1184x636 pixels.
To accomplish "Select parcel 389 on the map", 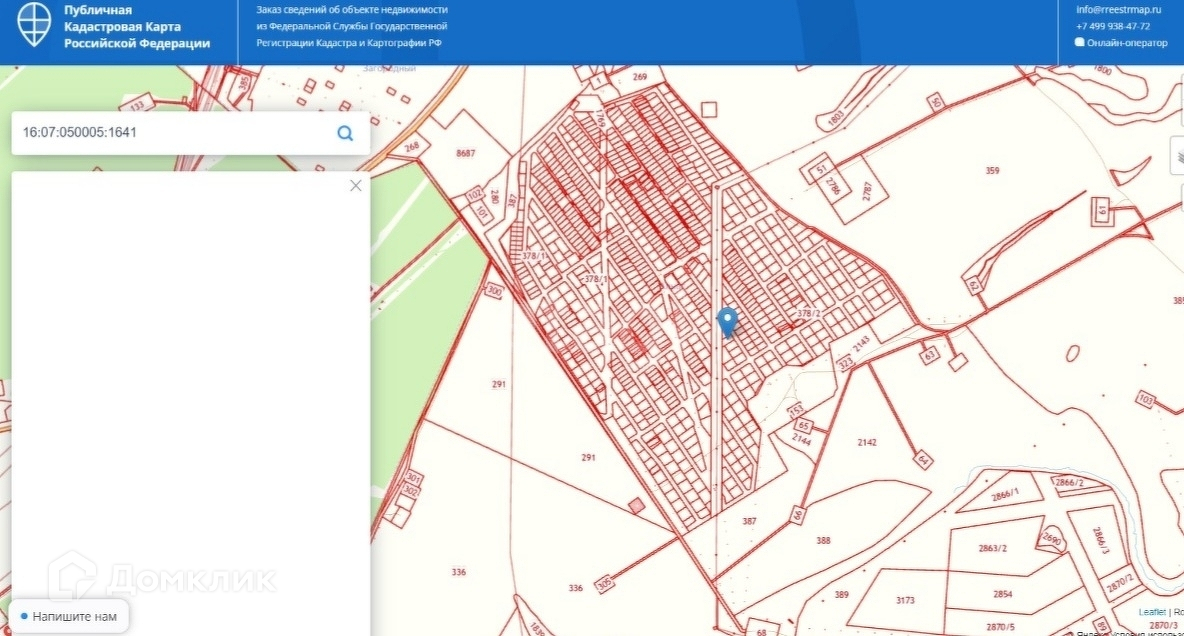I will coord(841,595).
